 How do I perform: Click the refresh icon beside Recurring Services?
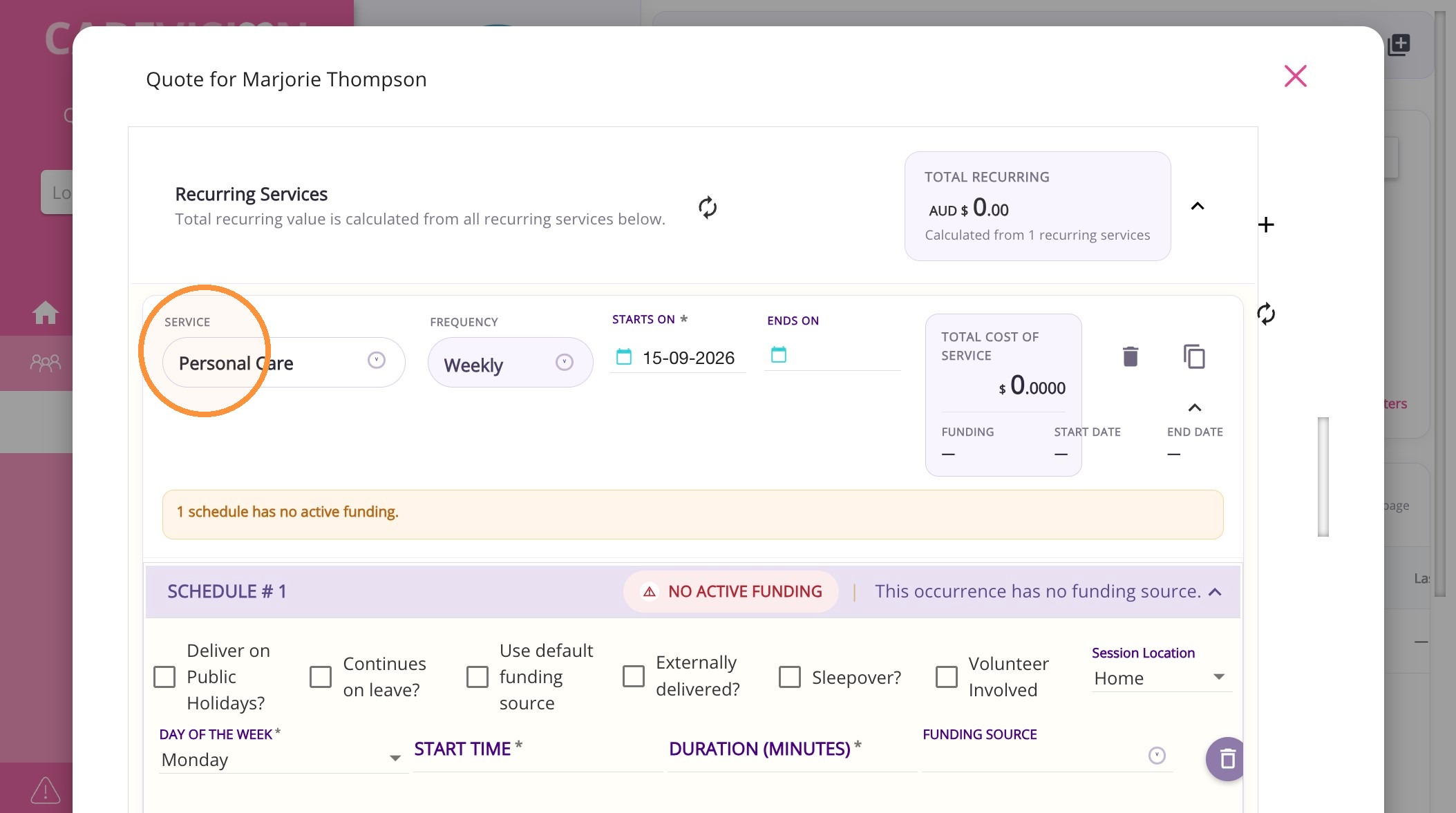(708, 207)
